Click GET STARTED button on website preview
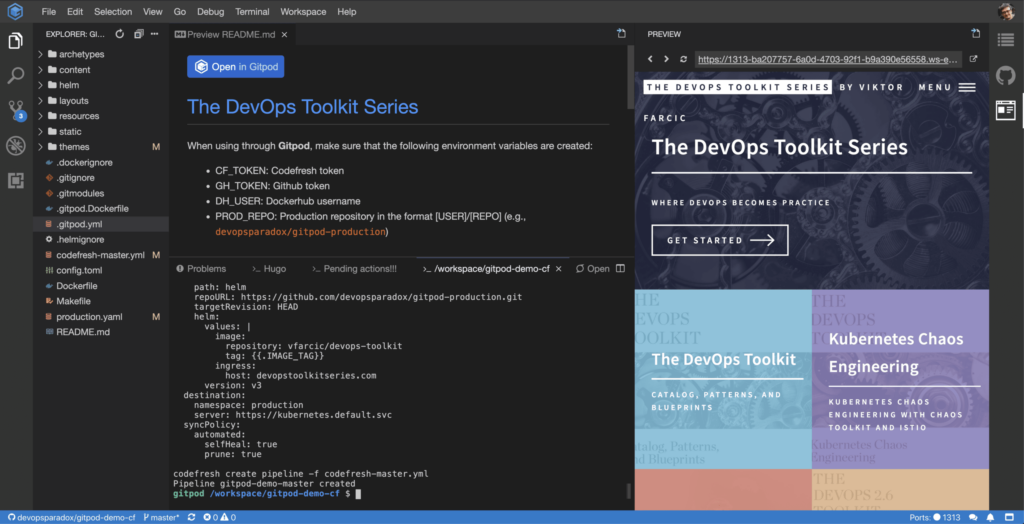This screenshot has width=1024, height=524. [x=720, y=240]
